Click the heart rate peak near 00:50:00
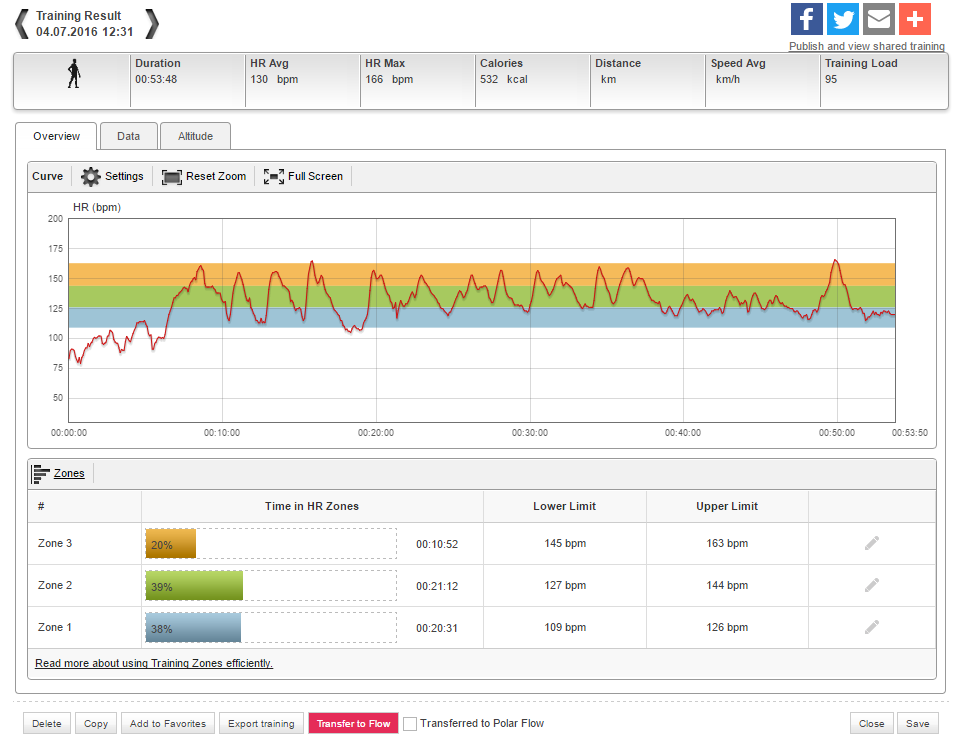 pos(836,262)
